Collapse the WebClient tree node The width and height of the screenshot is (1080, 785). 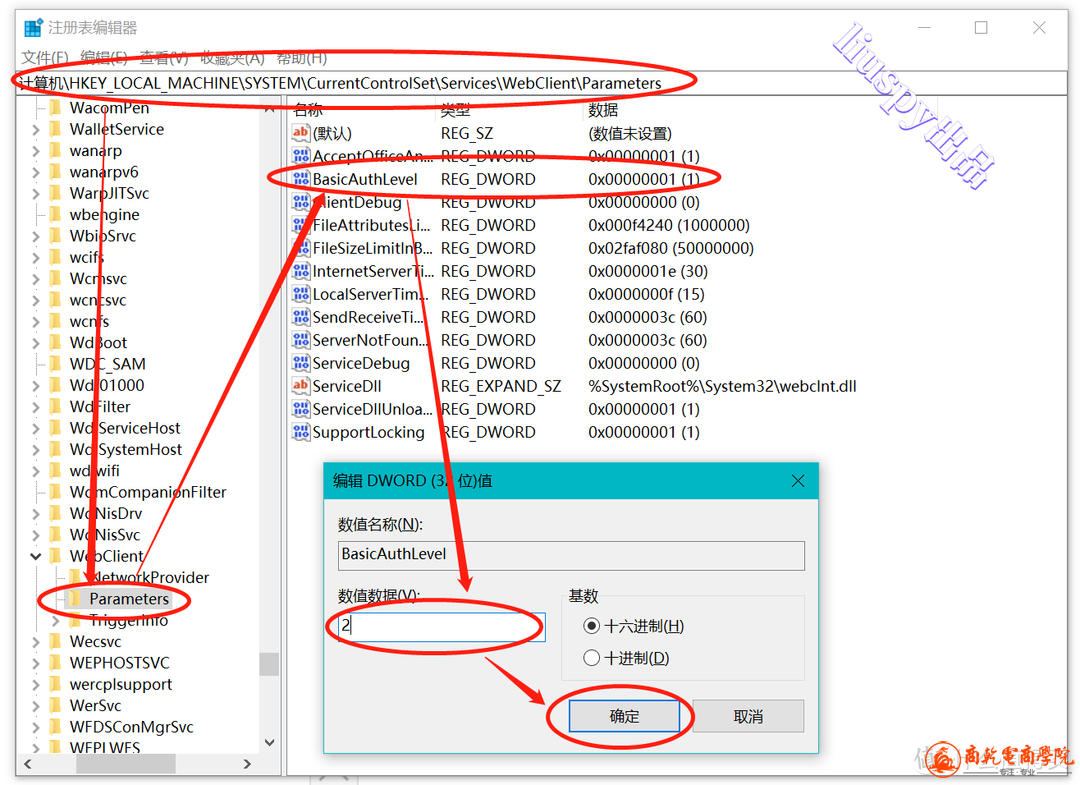click(x=36, y=556)
